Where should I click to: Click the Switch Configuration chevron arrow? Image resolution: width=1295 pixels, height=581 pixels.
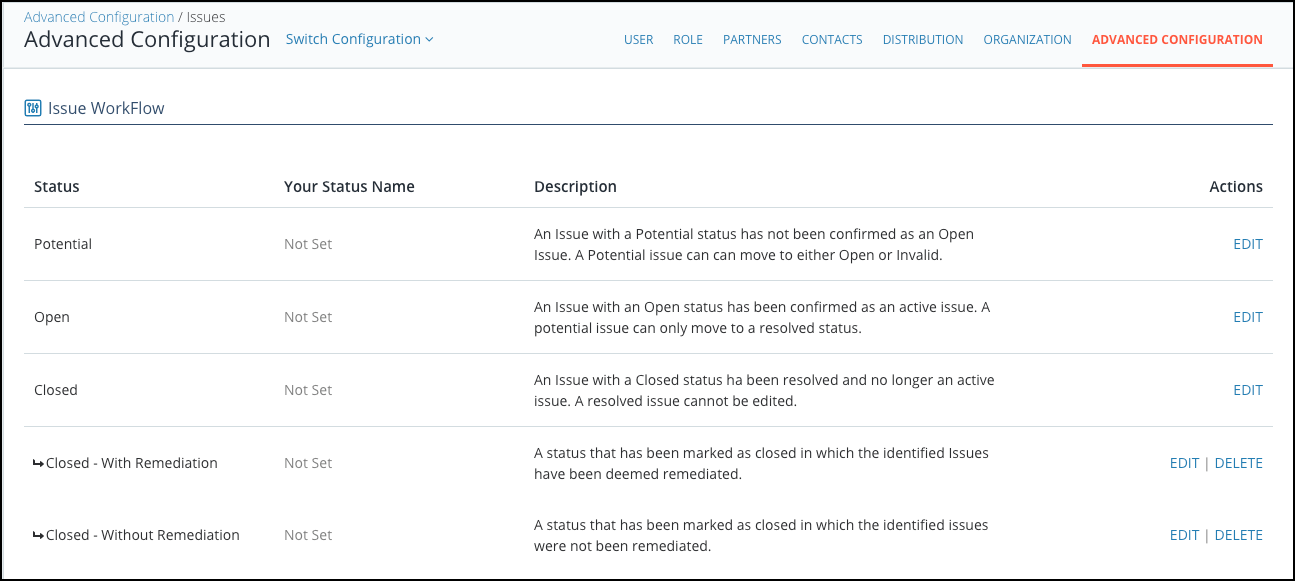(429, 40)
